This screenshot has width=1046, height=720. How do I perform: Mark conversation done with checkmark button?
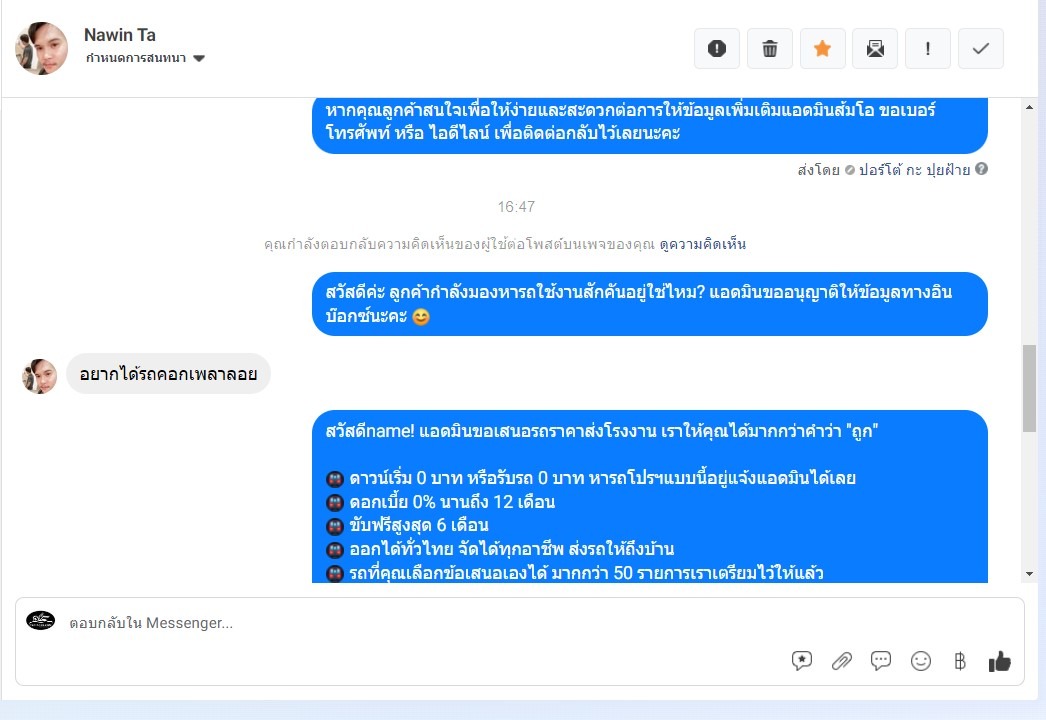[981, 49]
